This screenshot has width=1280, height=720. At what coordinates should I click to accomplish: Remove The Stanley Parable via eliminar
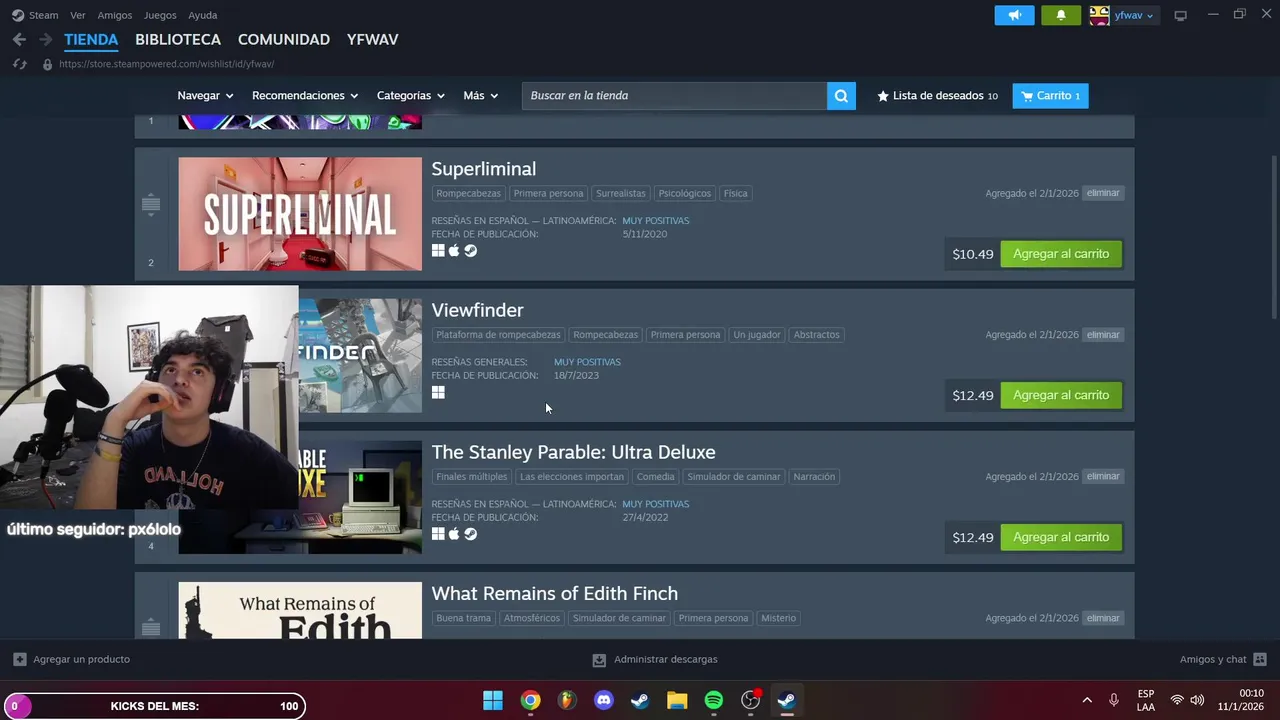[x=1103, y=477]
